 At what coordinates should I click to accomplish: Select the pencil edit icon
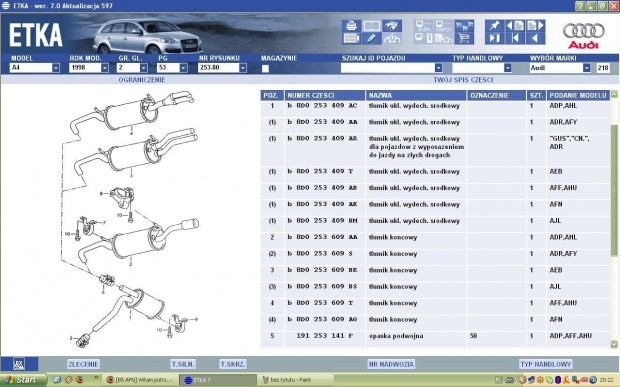(x=371, y=38)
